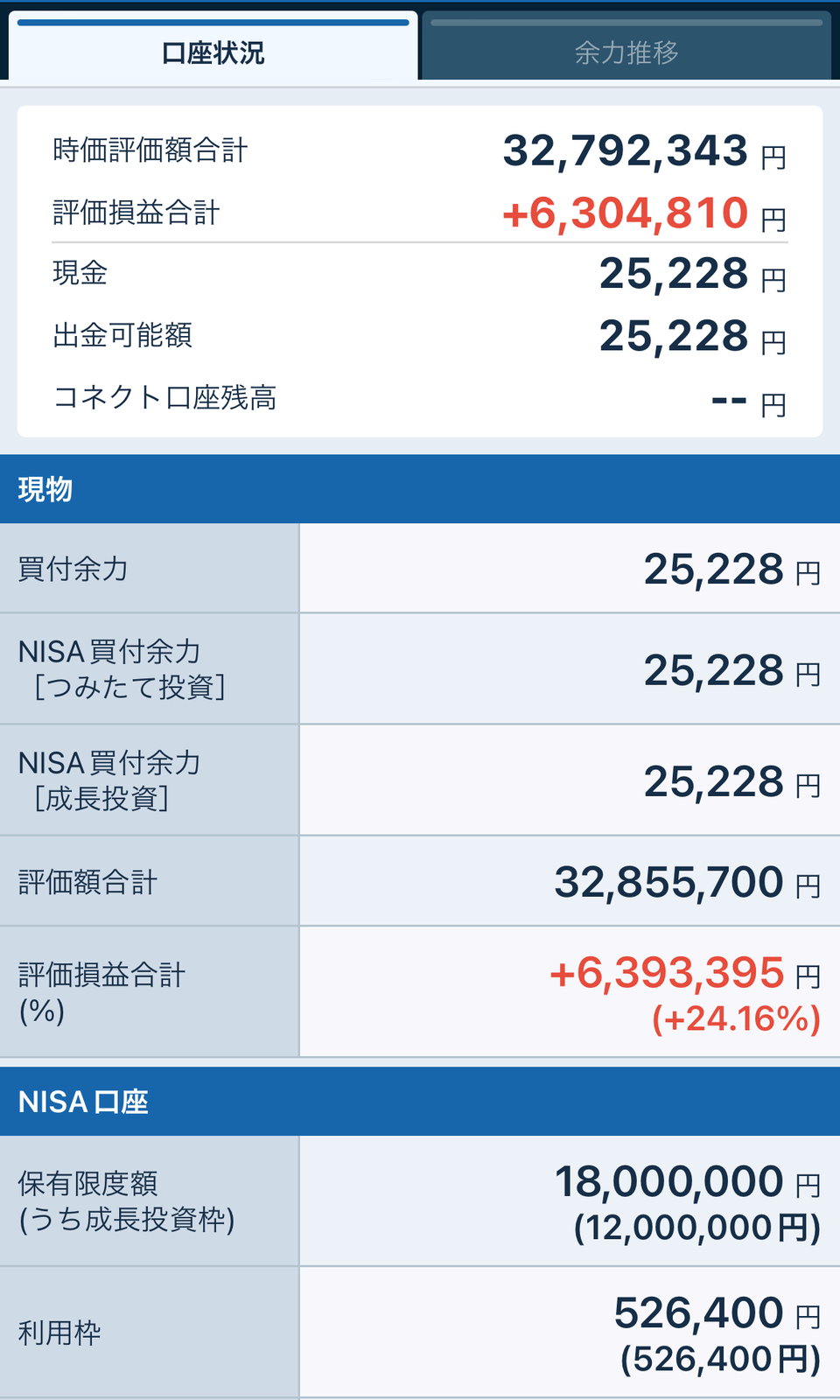The width and height of the screenshot is (840, 1400).
Task: Tap the 買付余力 row label
Action: (73, 569)
